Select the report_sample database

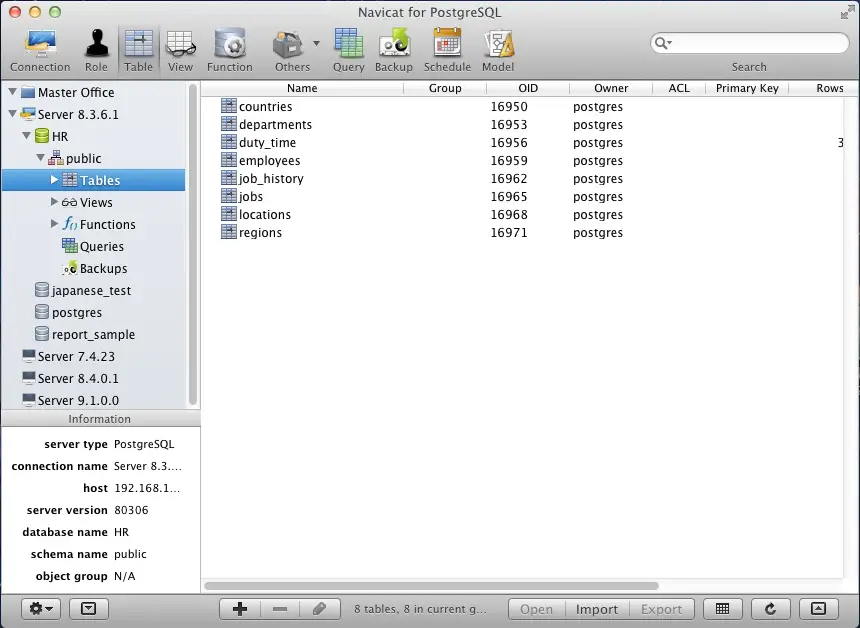pyautogui.click(x=84, y=334)
